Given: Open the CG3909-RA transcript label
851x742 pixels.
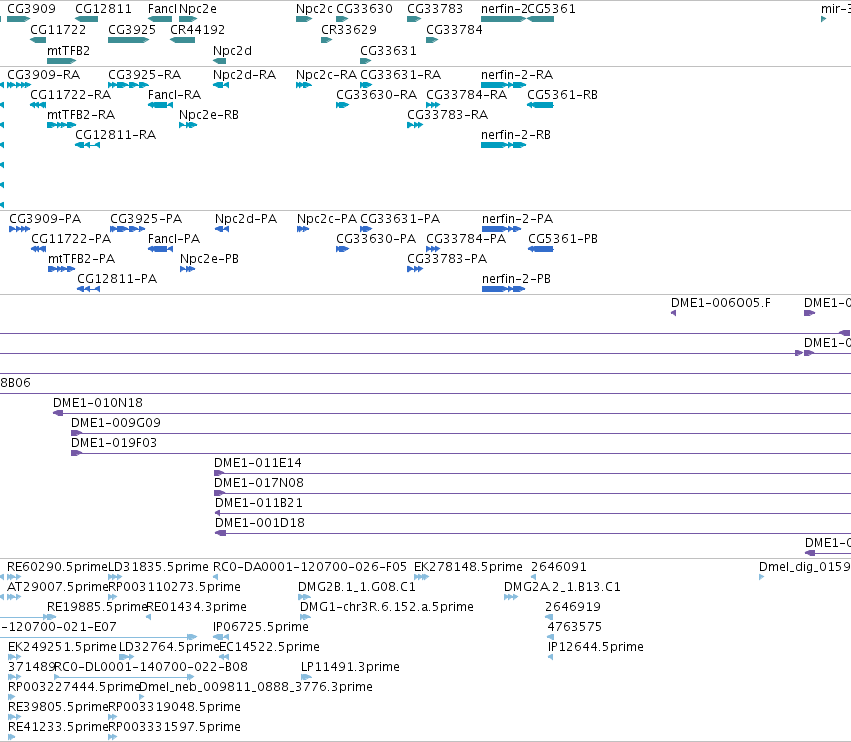Looking at the screenshot, I should coord(43,75).
